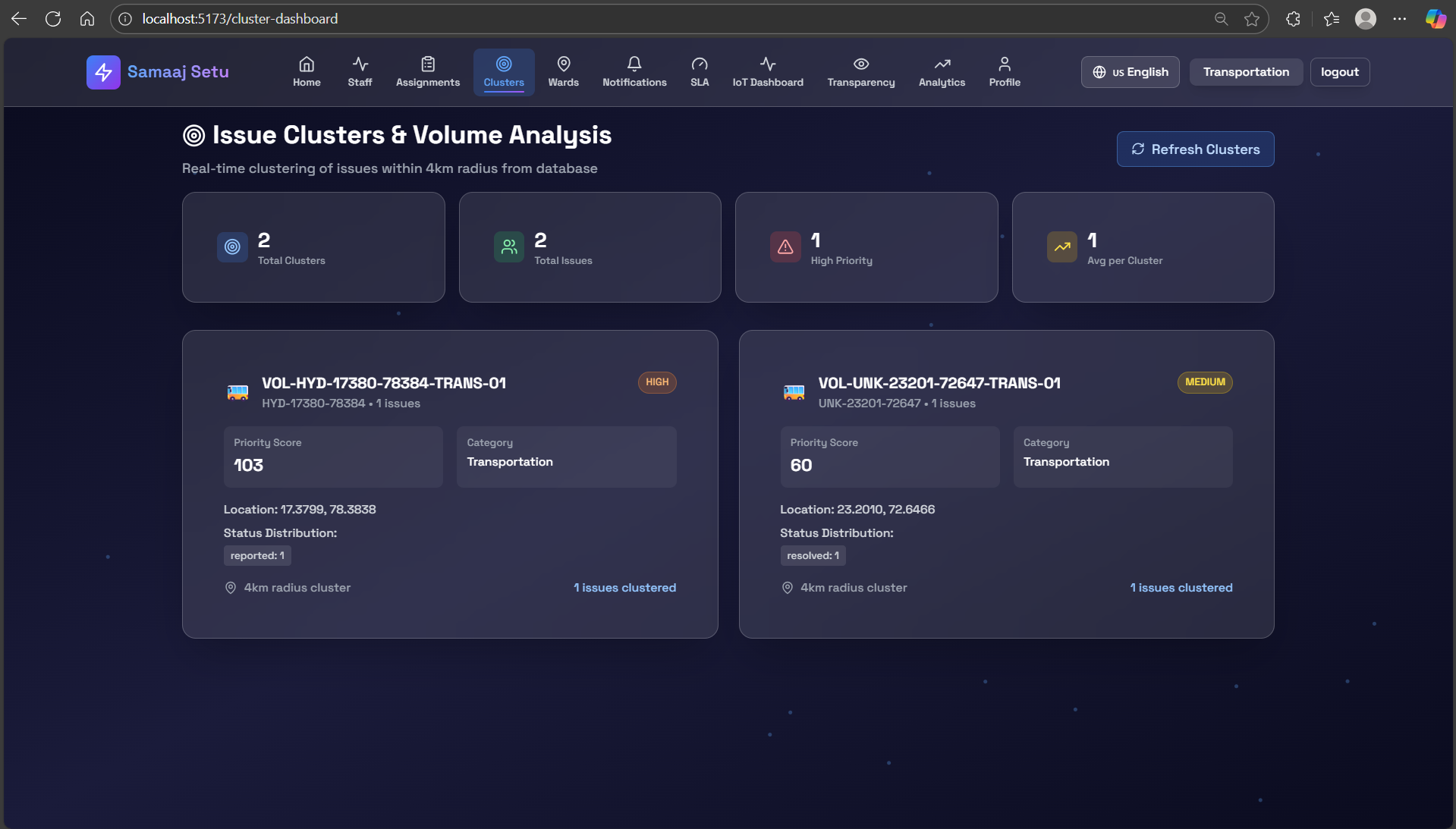This screenshot has height=829, width=1456.
Task: Open Notifications bell icon
Action: coord(634,64)
